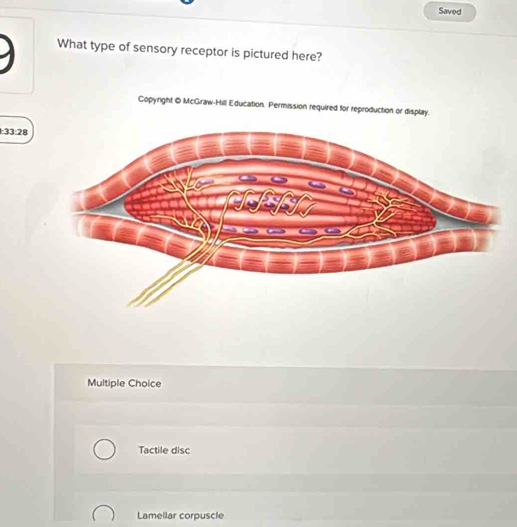The width and height of the screenshot is (517, 527).
Task: Click the Lamellar corpuscle answer text
Action: click(181, 515)
